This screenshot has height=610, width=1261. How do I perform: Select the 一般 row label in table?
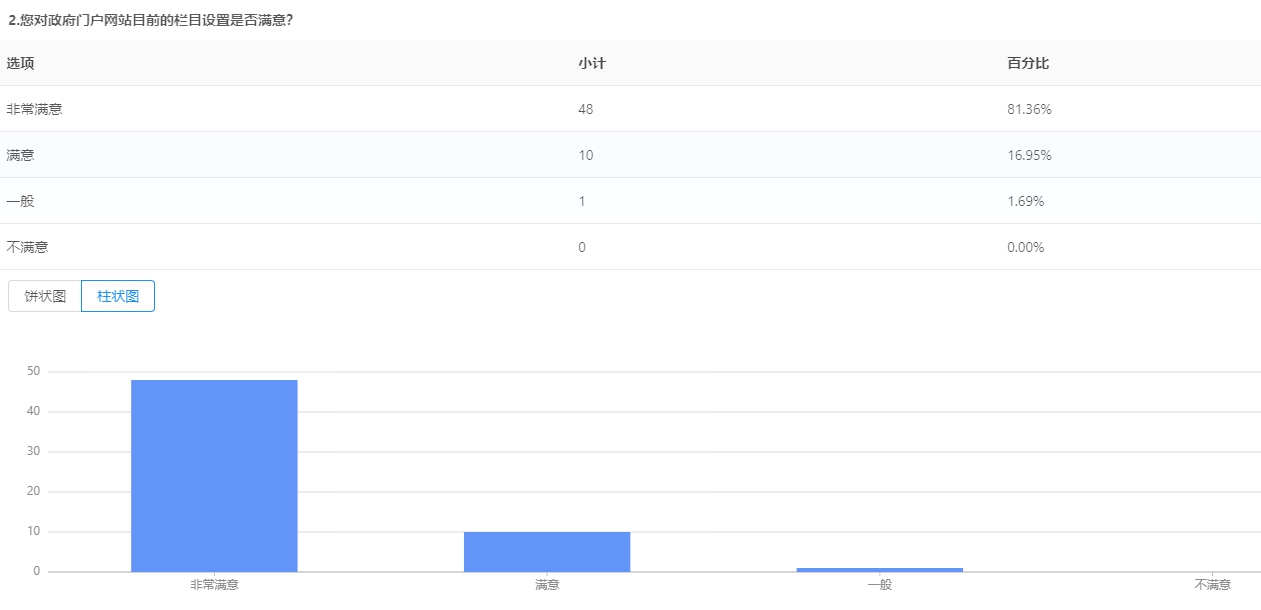21,201
